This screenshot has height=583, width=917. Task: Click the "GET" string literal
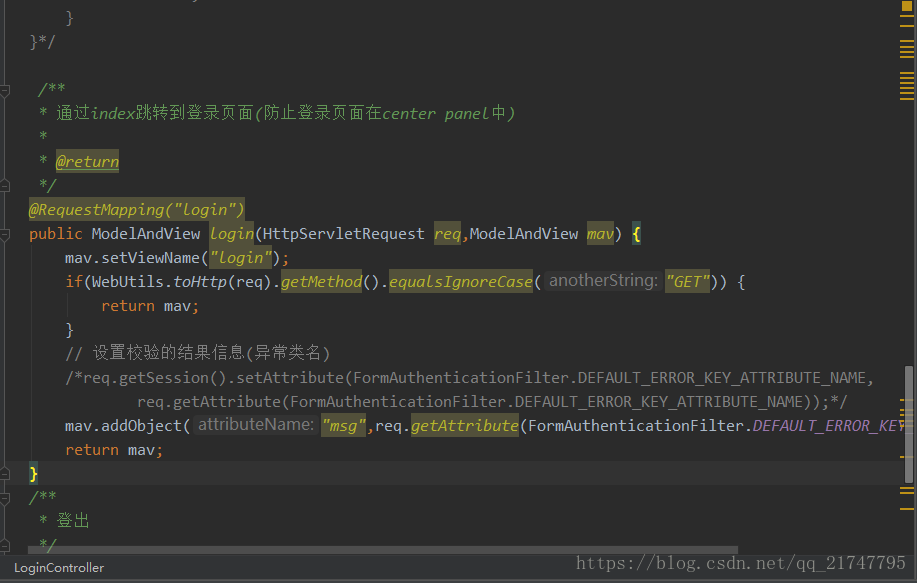687,282
